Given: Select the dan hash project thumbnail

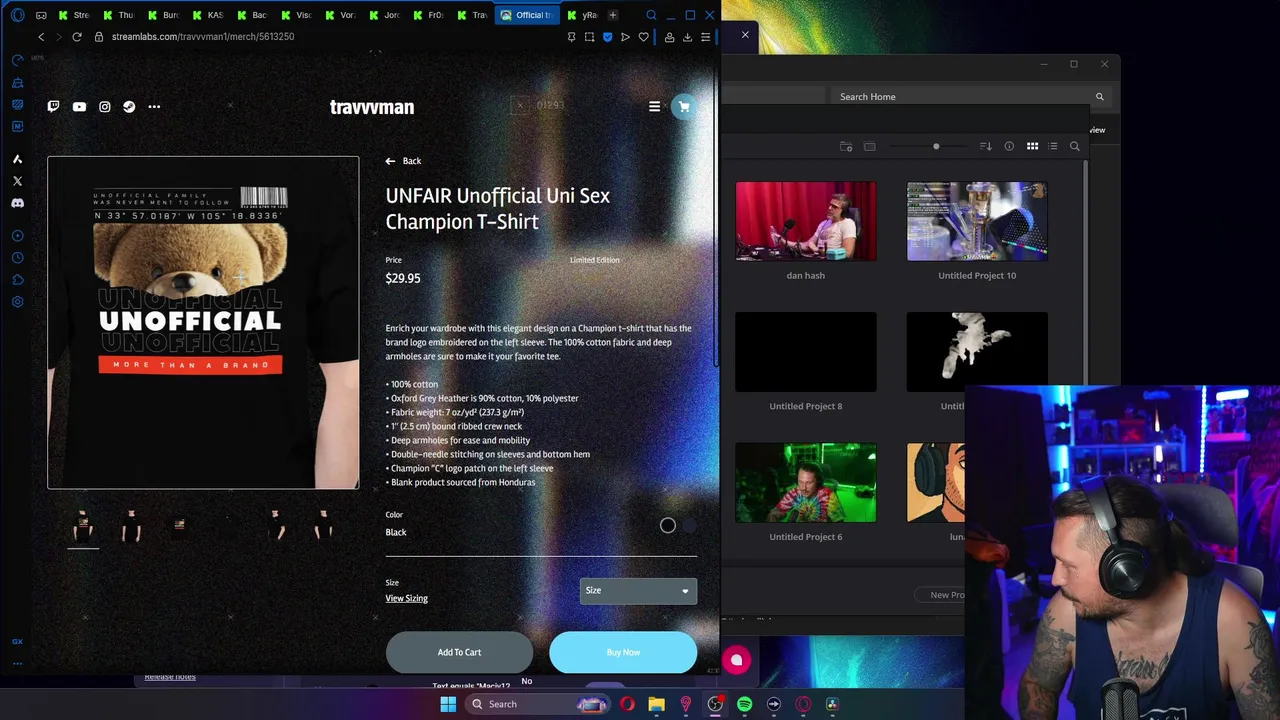Looking at the screenshot, I should click(x=806, y=221).
